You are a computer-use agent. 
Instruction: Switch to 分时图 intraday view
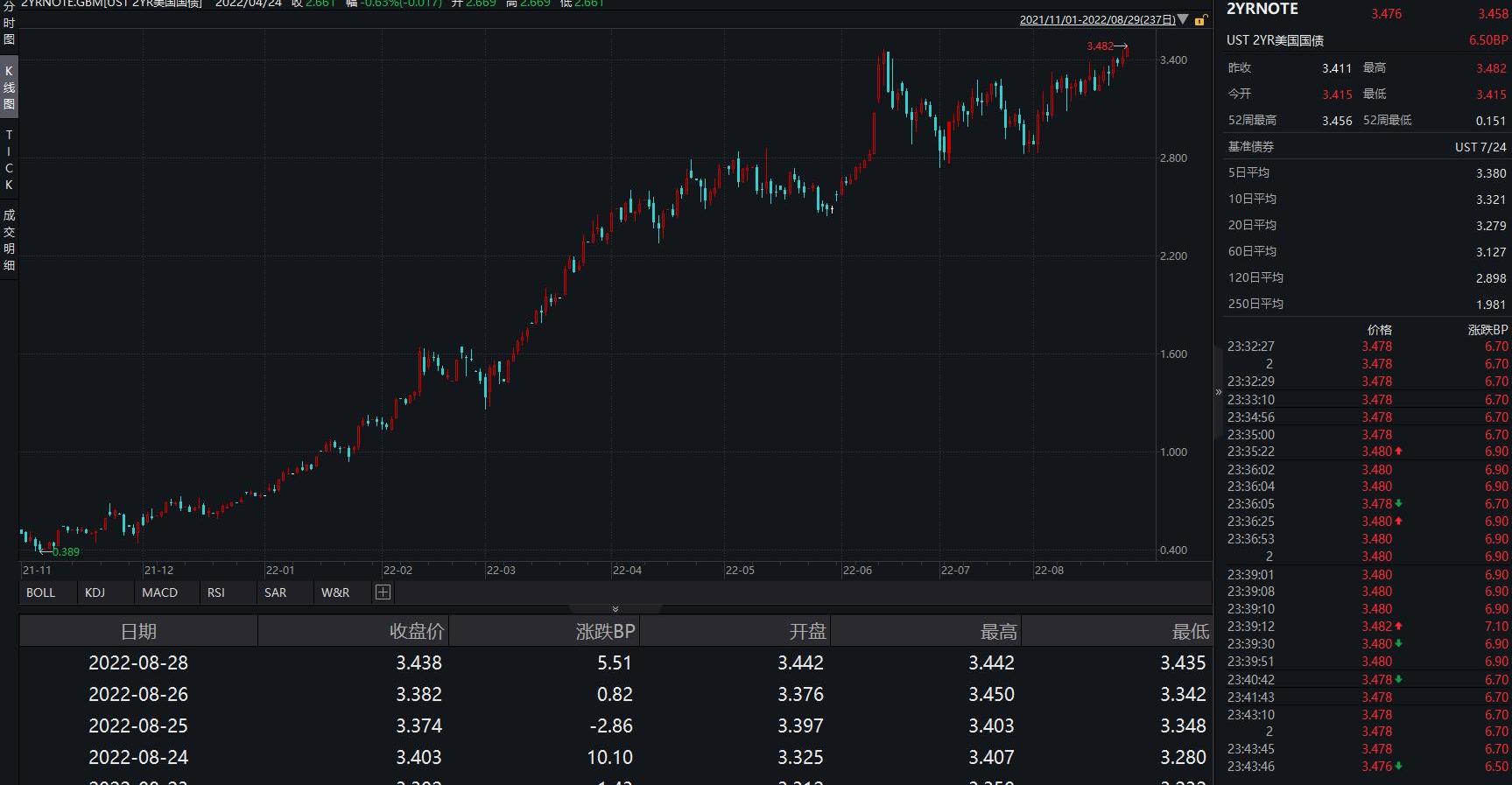point(9,25)
